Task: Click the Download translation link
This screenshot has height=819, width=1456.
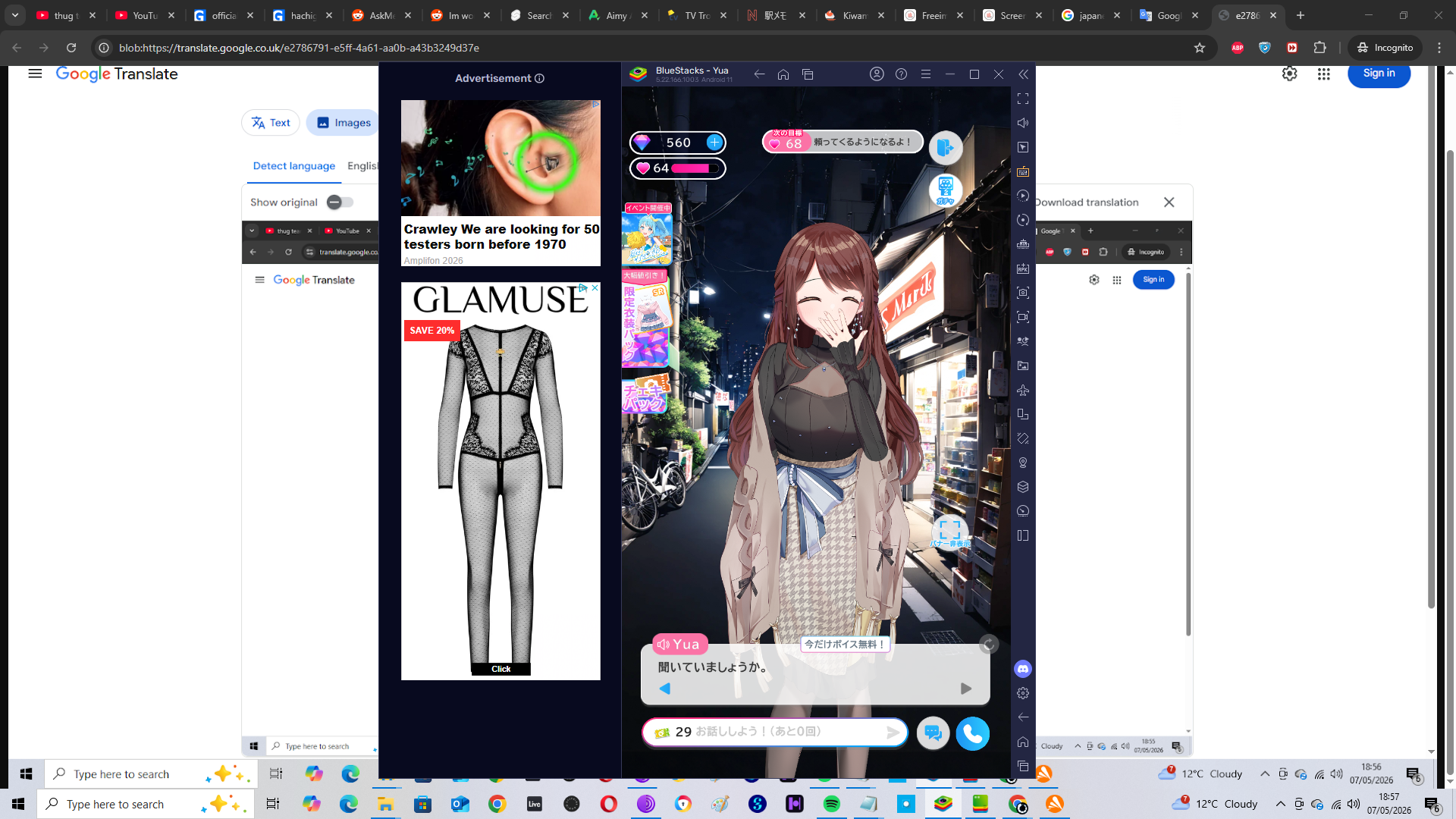Action: (1087, 202)
